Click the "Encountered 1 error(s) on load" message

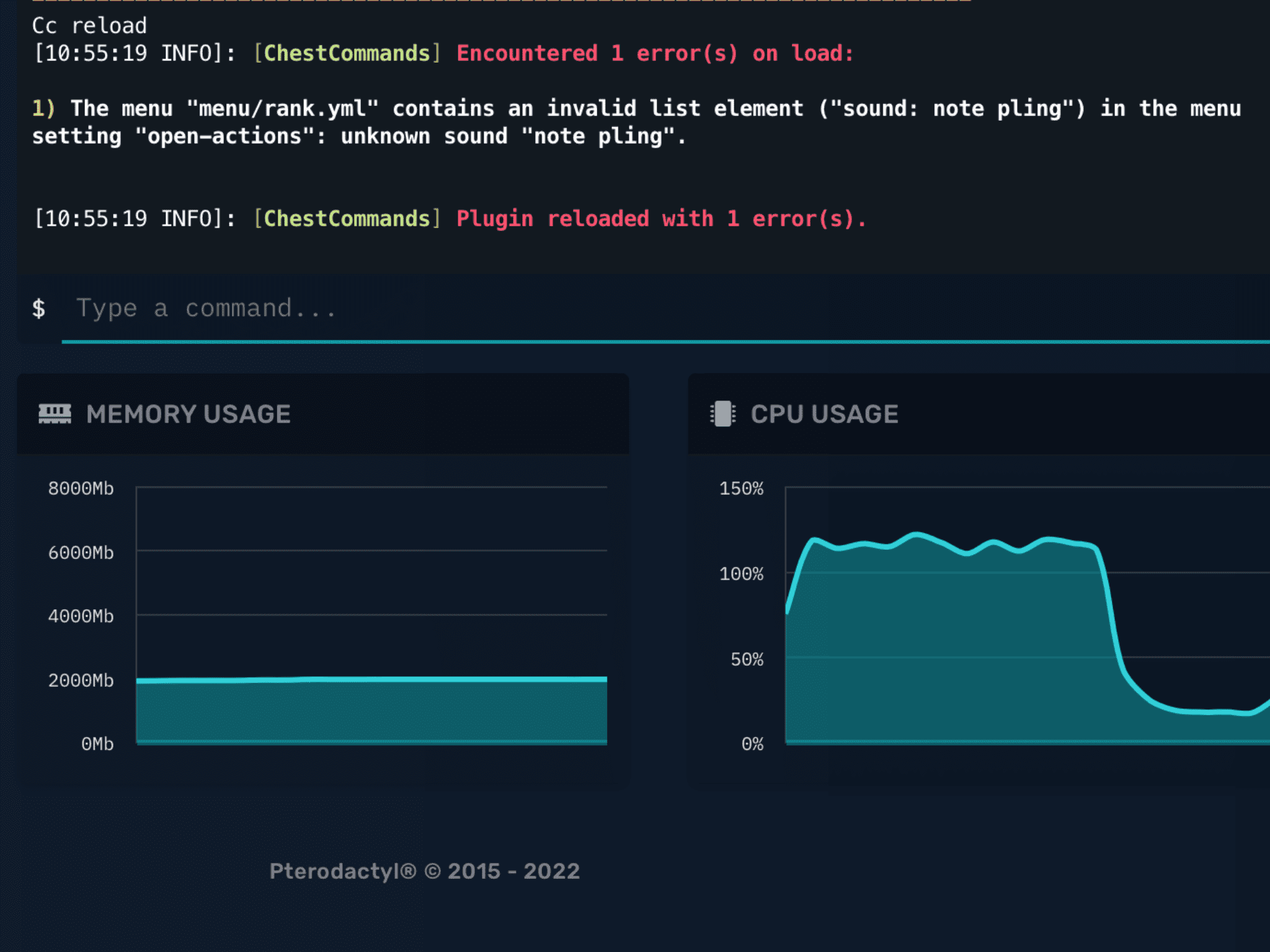(655, 54)
